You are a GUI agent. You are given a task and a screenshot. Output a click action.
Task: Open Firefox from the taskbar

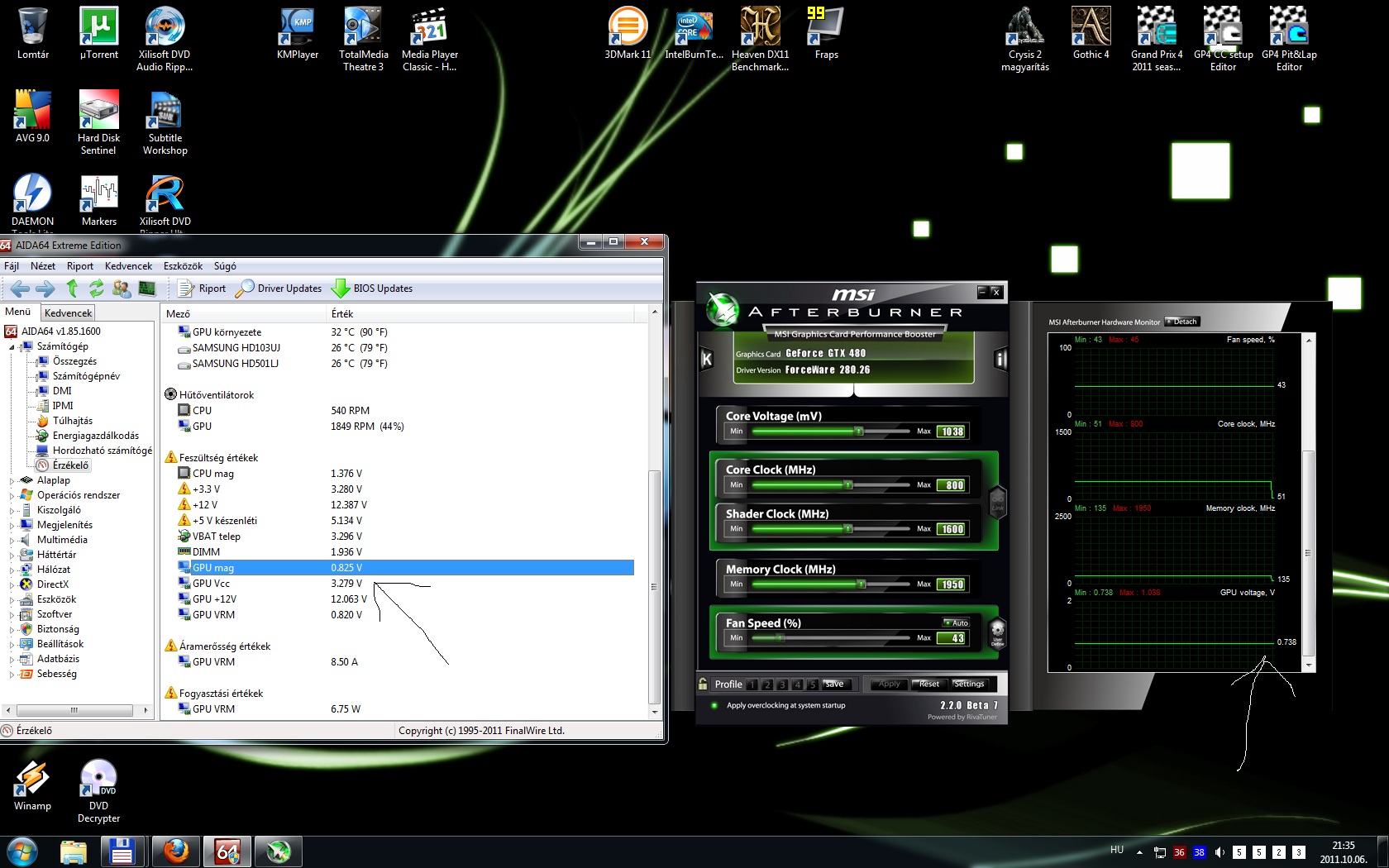(175, 851)
